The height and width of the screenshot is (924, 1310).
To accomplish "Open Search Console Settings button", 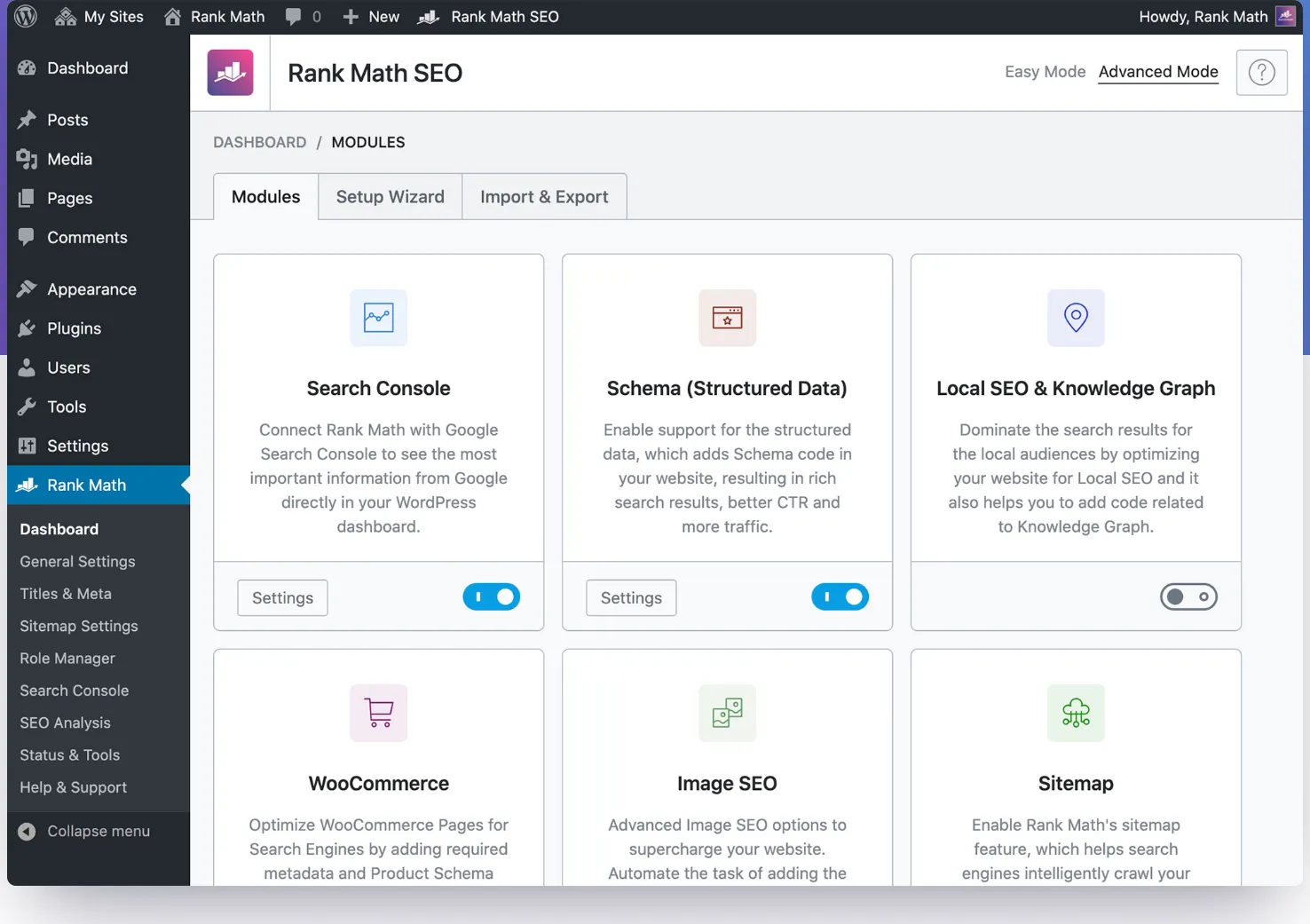I will click(282, 598).
